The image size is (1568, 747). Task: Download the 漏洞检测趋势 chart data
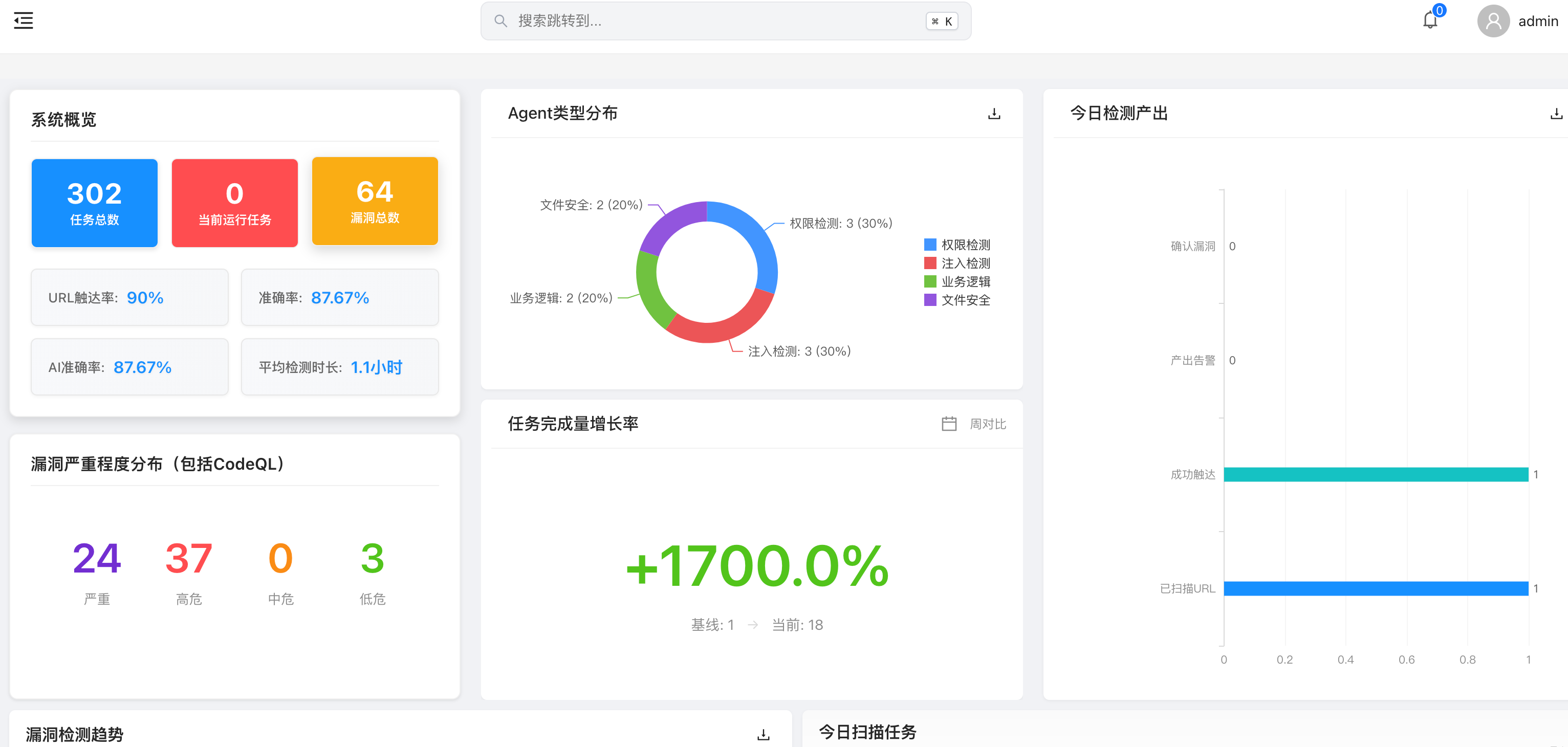click(763, 734)
